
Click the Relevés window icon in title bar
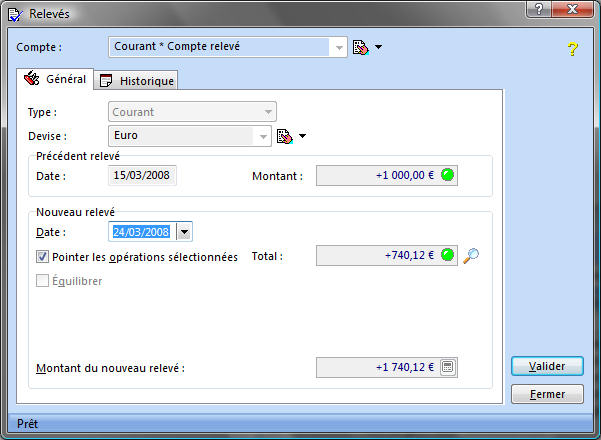(x=13, y=11)
